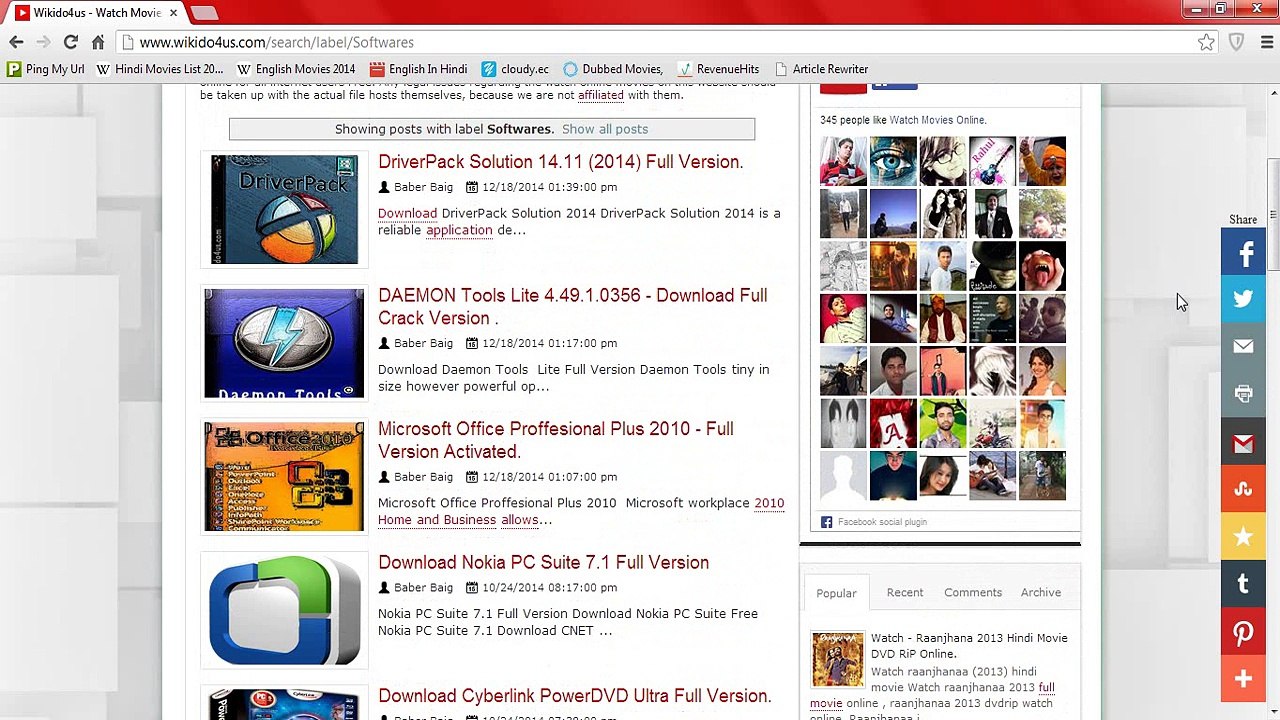This screenshot has width=1280, height=720.
Task: Share the page on Tumblr
Action: coord(1244,584)
